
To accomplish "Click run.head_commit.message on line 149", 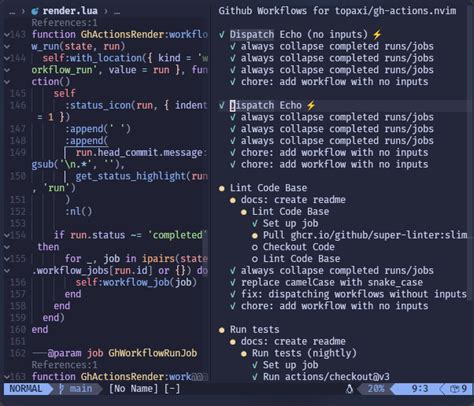I will 139,153.
